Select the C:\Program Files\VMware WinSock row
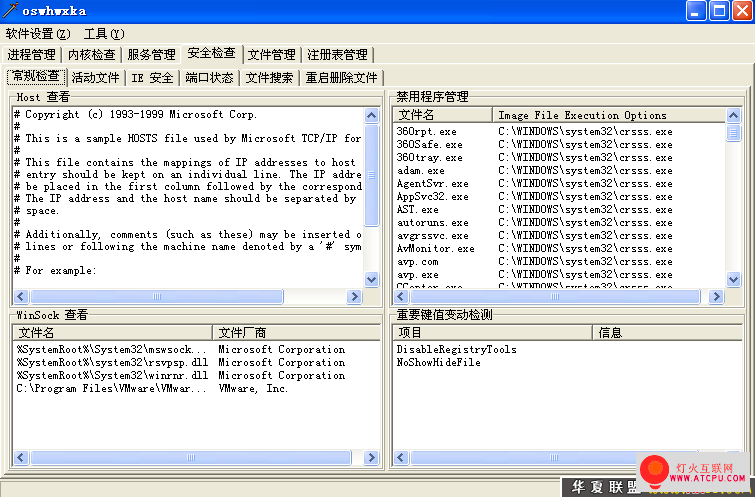Viewport: 755px width, 497px height. click(x=196, y=388)
